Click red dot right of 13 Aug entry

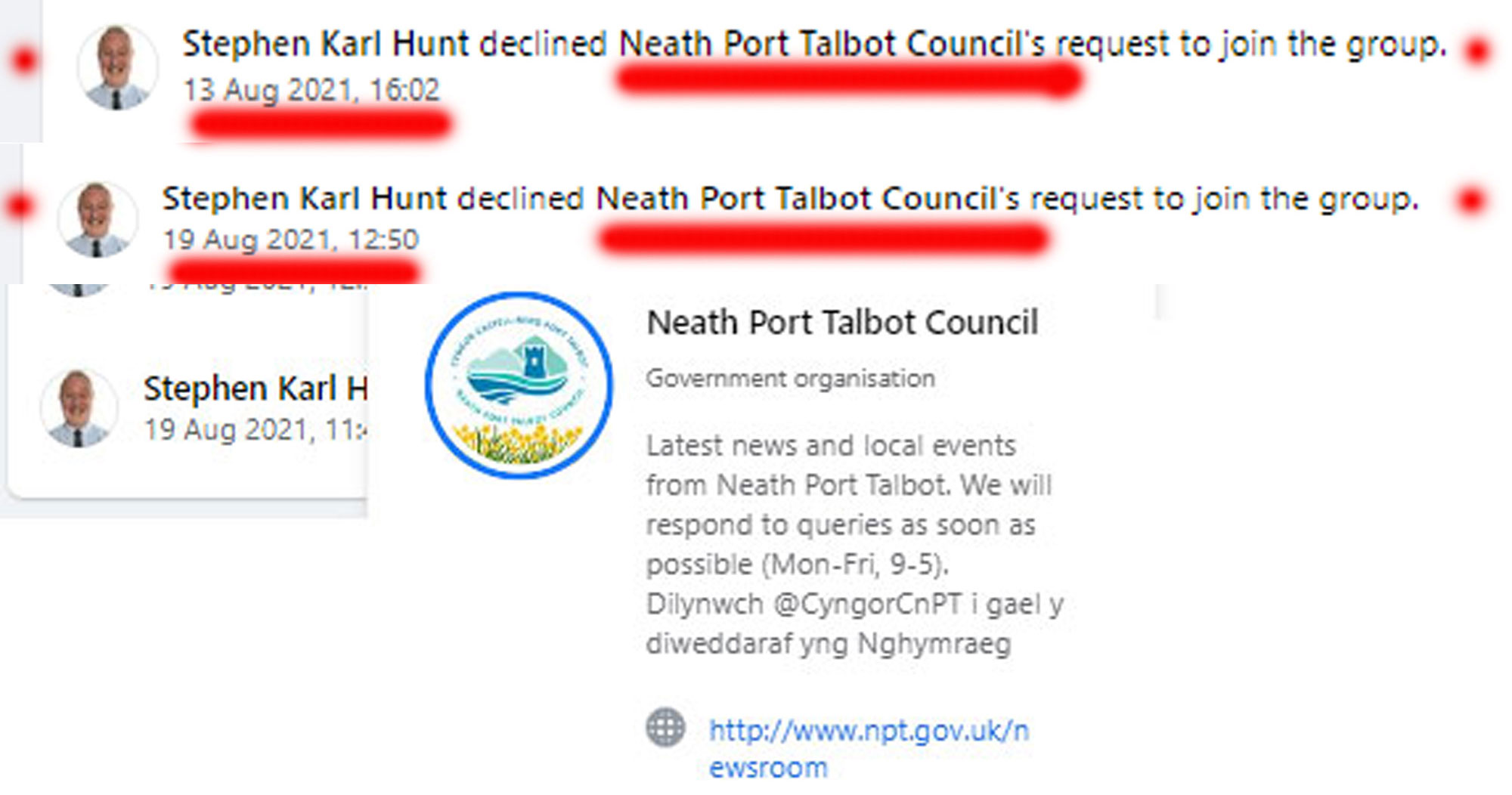click(1476, 51)
